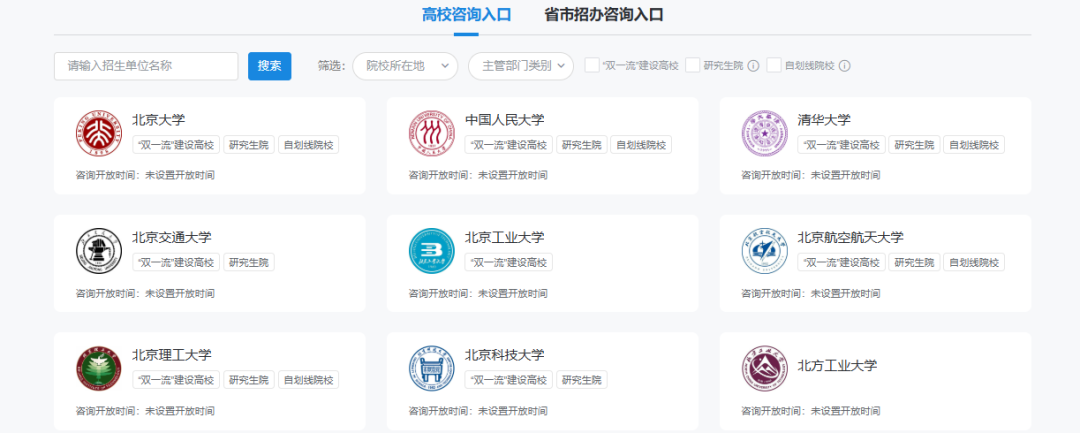The height and width of the screenshot is (433, 1080).
Task: Click the Renmin University (中国人民大学) logo
Action: pyautogui.click(x=432, y=133)
